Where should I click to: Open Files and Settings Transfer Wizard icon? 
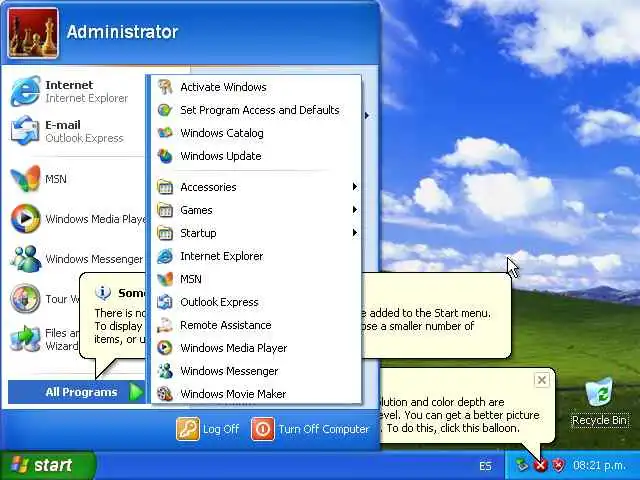(x=25, y=338)
